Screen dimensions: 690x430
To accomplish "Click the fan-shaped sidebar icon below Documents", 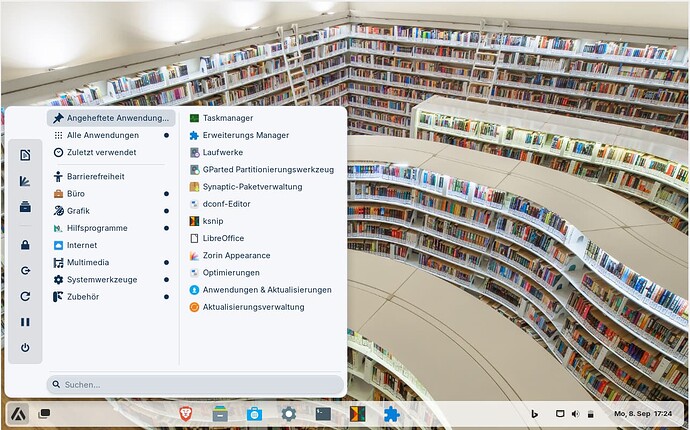I will 25,181.
